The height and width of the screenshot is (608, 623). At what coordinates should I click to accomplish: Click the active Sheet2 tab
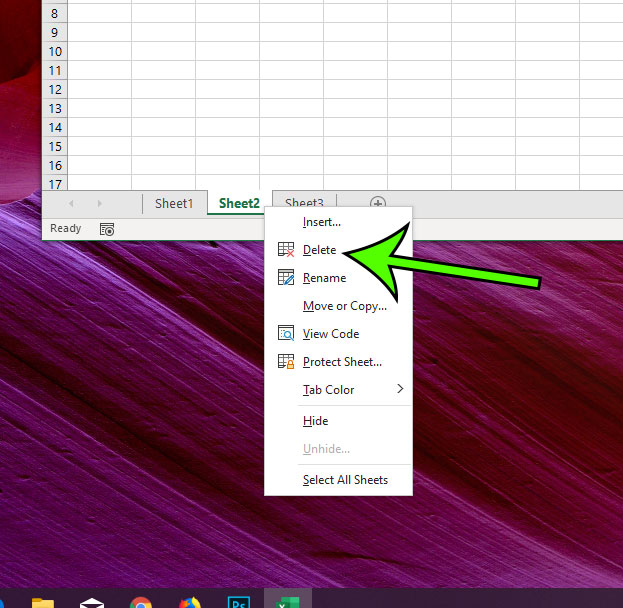coord(239,203)
